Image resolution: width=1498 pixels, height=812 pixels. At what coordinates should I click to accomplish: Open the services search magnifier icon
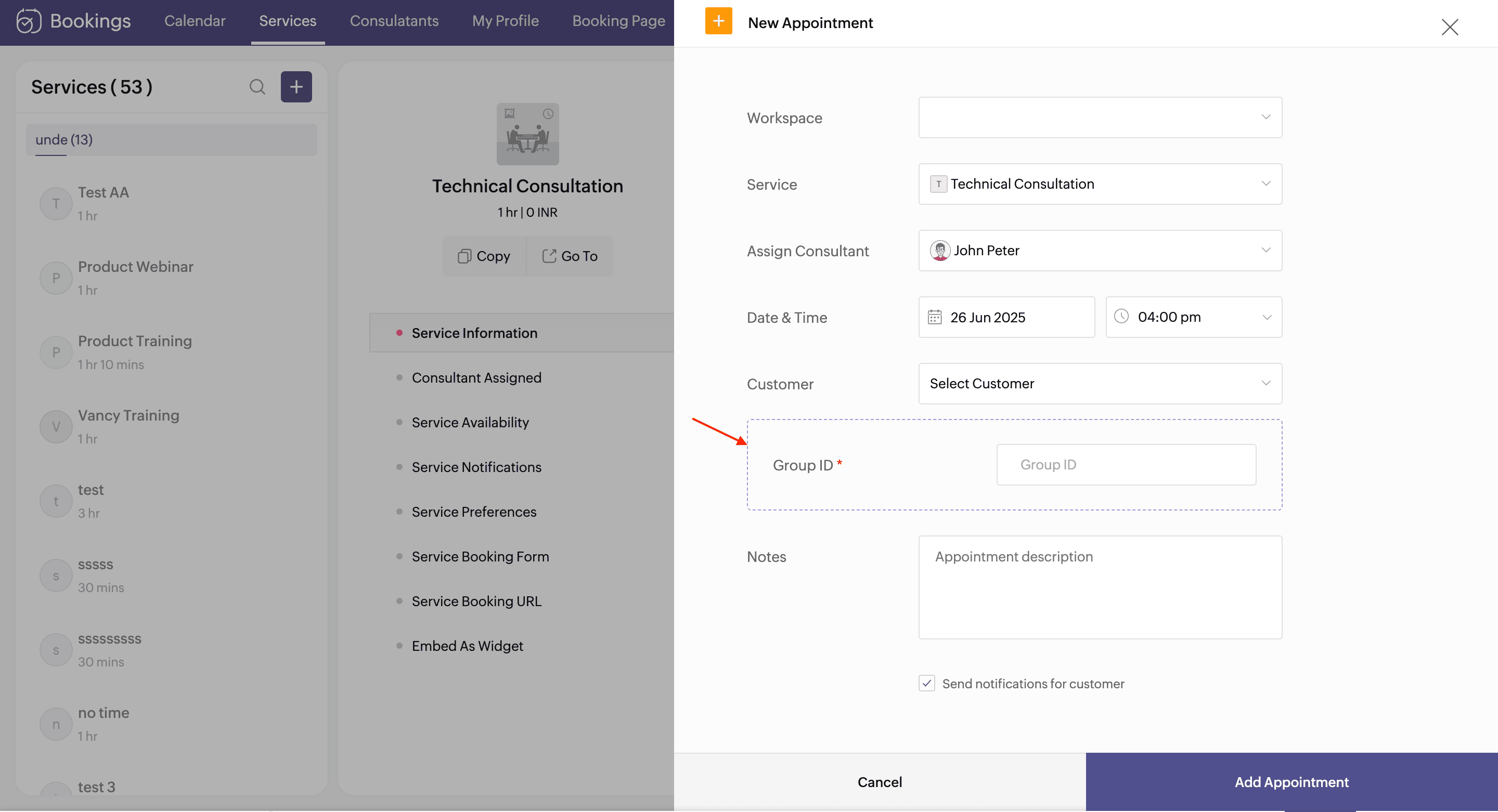pyautogui.click(x=257, y=87)
